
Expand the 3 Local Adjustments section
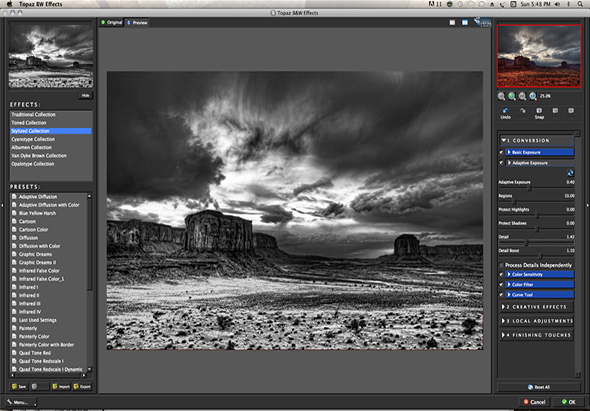click(537, 321)
